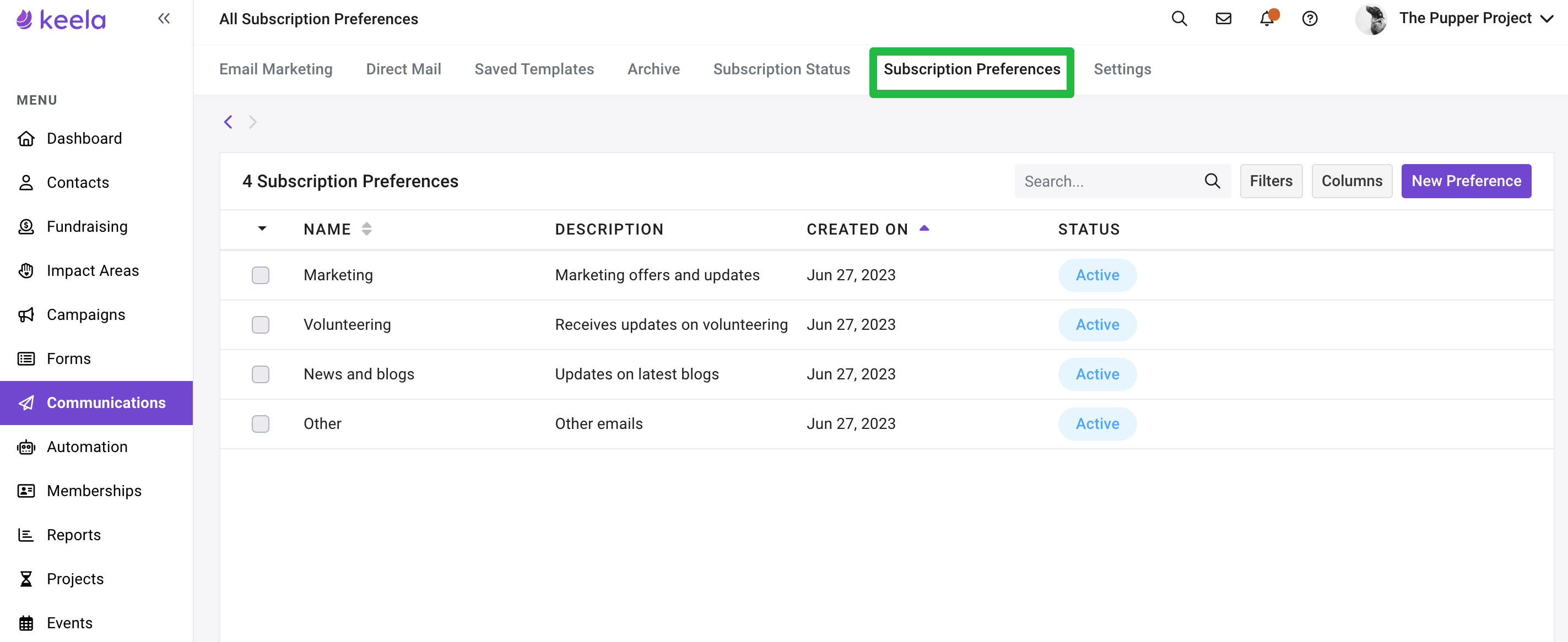The height and width of the screenshot is (642, 1568).
Task: Open the Saved Templates tab
Action: click(534, 69)
